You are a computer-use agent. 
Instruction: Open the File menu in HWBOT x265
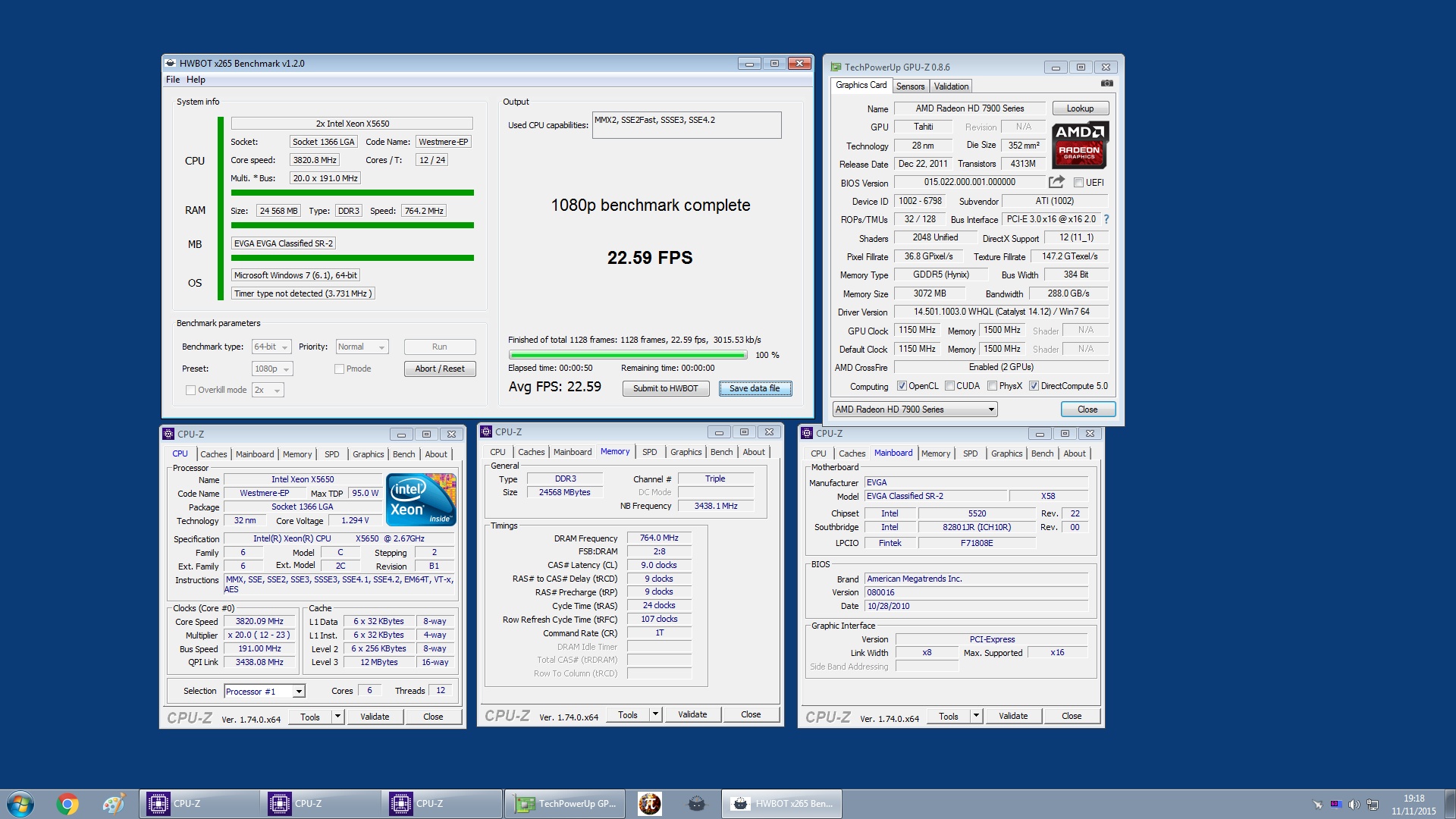click(173, 80)
